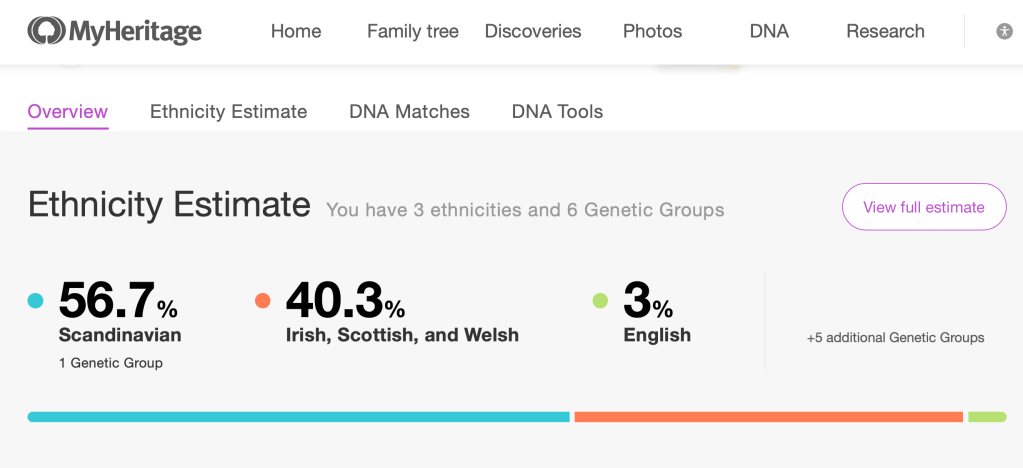Click the blue segment of ethnicity bar
Viewport: 1023px width, 468px height.
298,417
